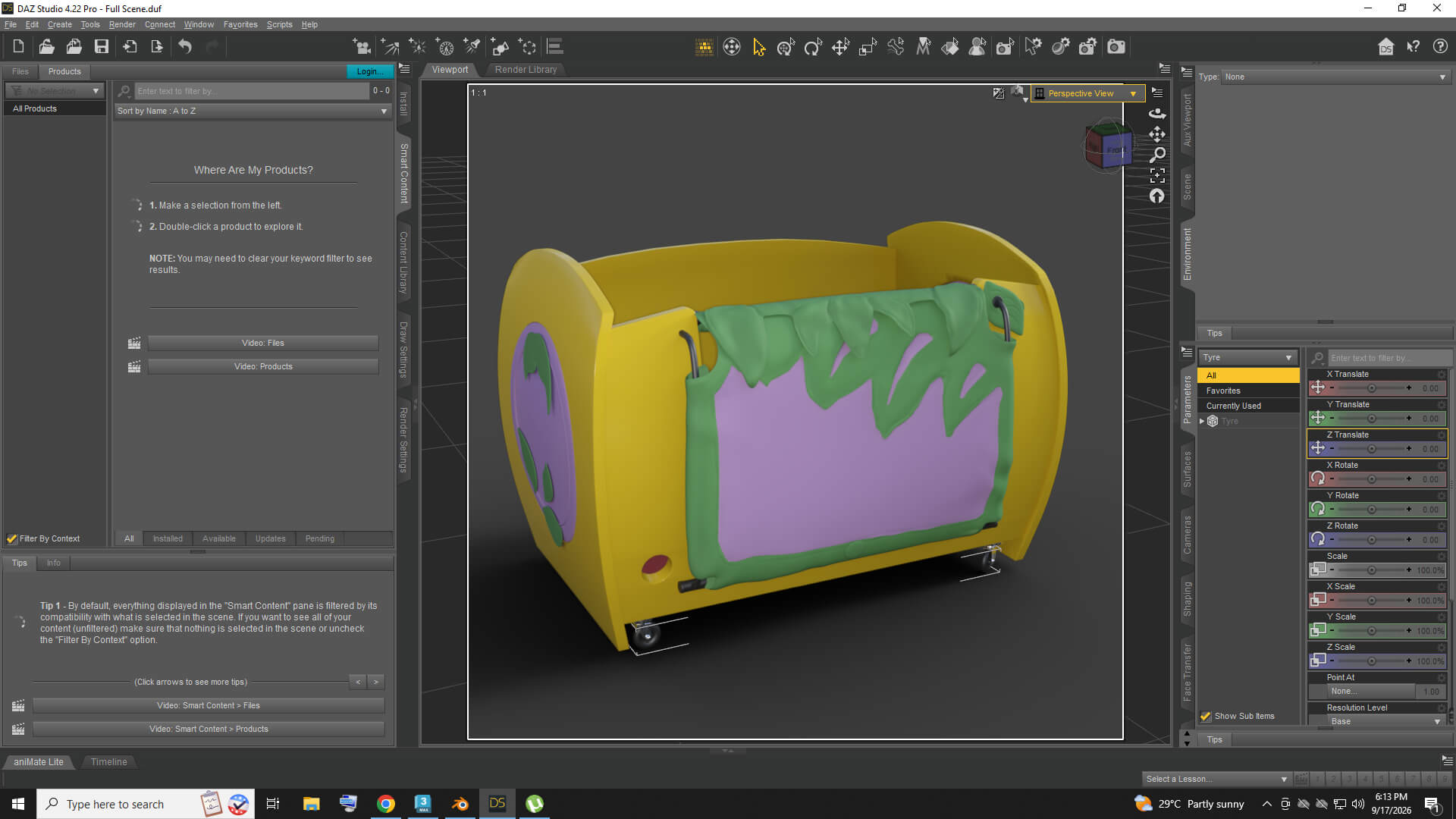Image resolution: width=1456 pixels, height=819 pixels.
Task: Click the X Translate slider
Action: click(x=1371, y=388)
